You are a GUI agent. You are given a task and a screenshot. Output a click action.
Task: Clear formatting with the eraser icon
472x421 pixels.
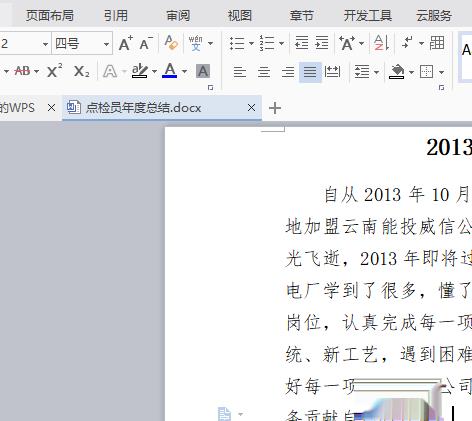171,43
